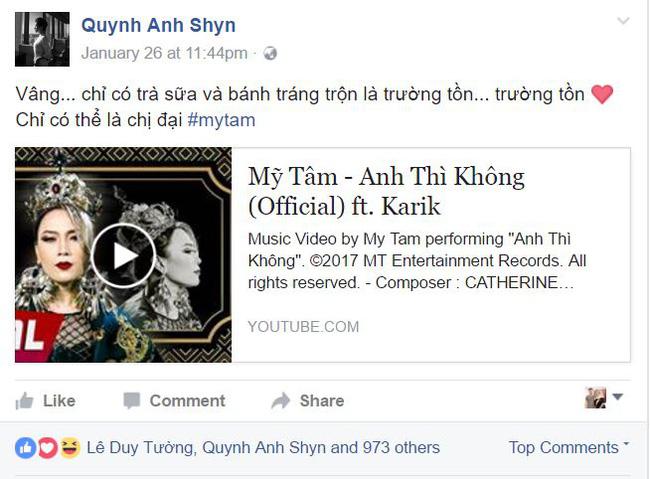Open the acting-as profile selector dropdown
The image size is (650, 479).
(604, 398)
